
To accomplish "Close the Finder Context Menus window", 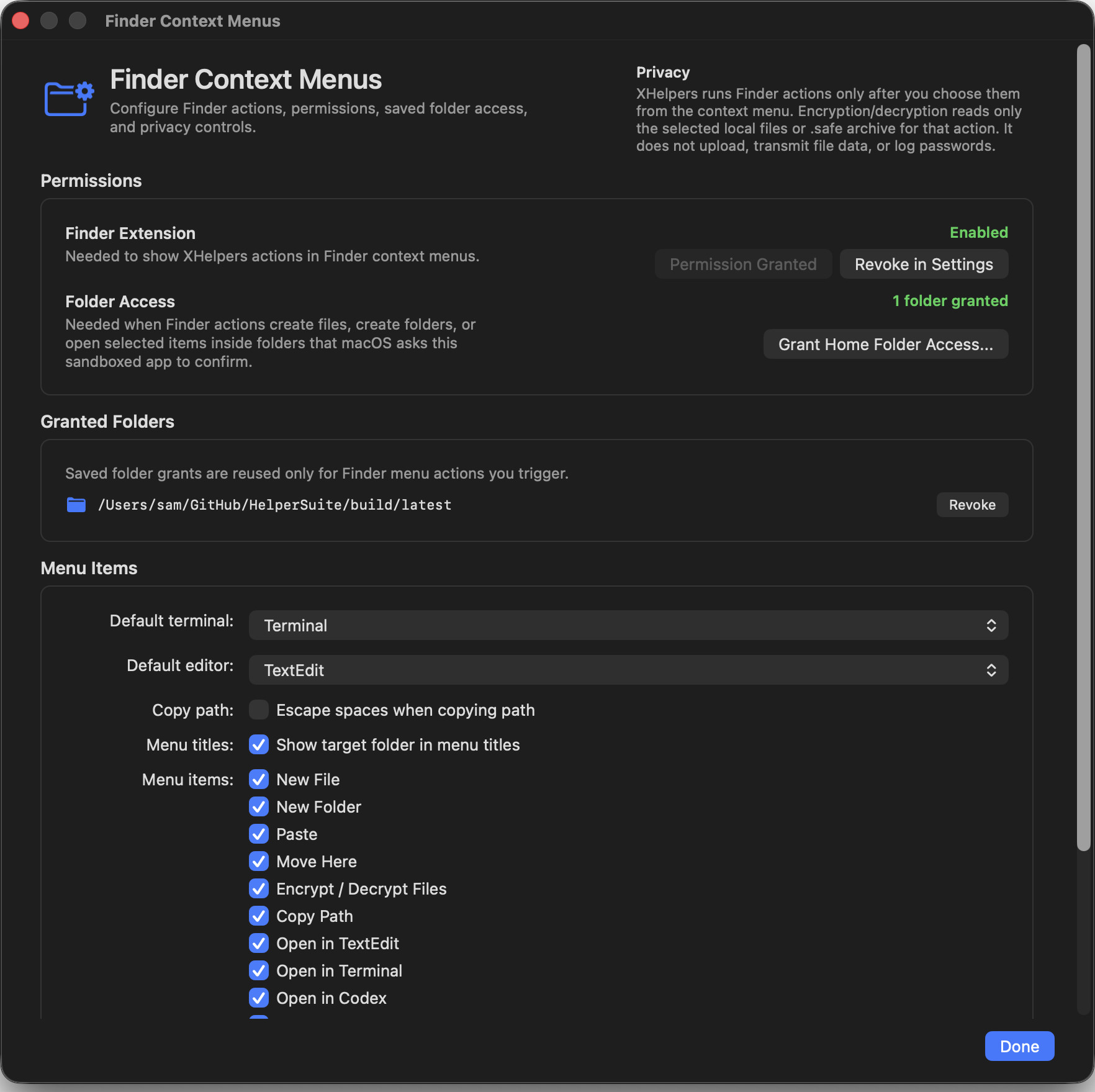I will [20, 20].
